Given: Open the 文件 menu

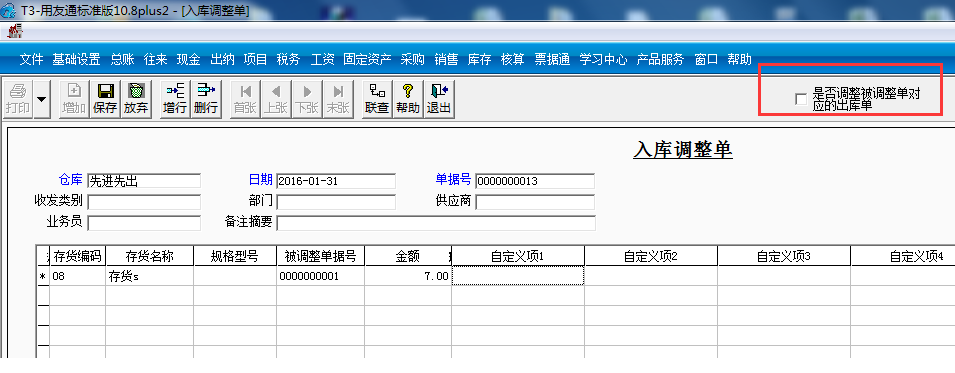Looking at the screenshot, I should pos(32,60).
